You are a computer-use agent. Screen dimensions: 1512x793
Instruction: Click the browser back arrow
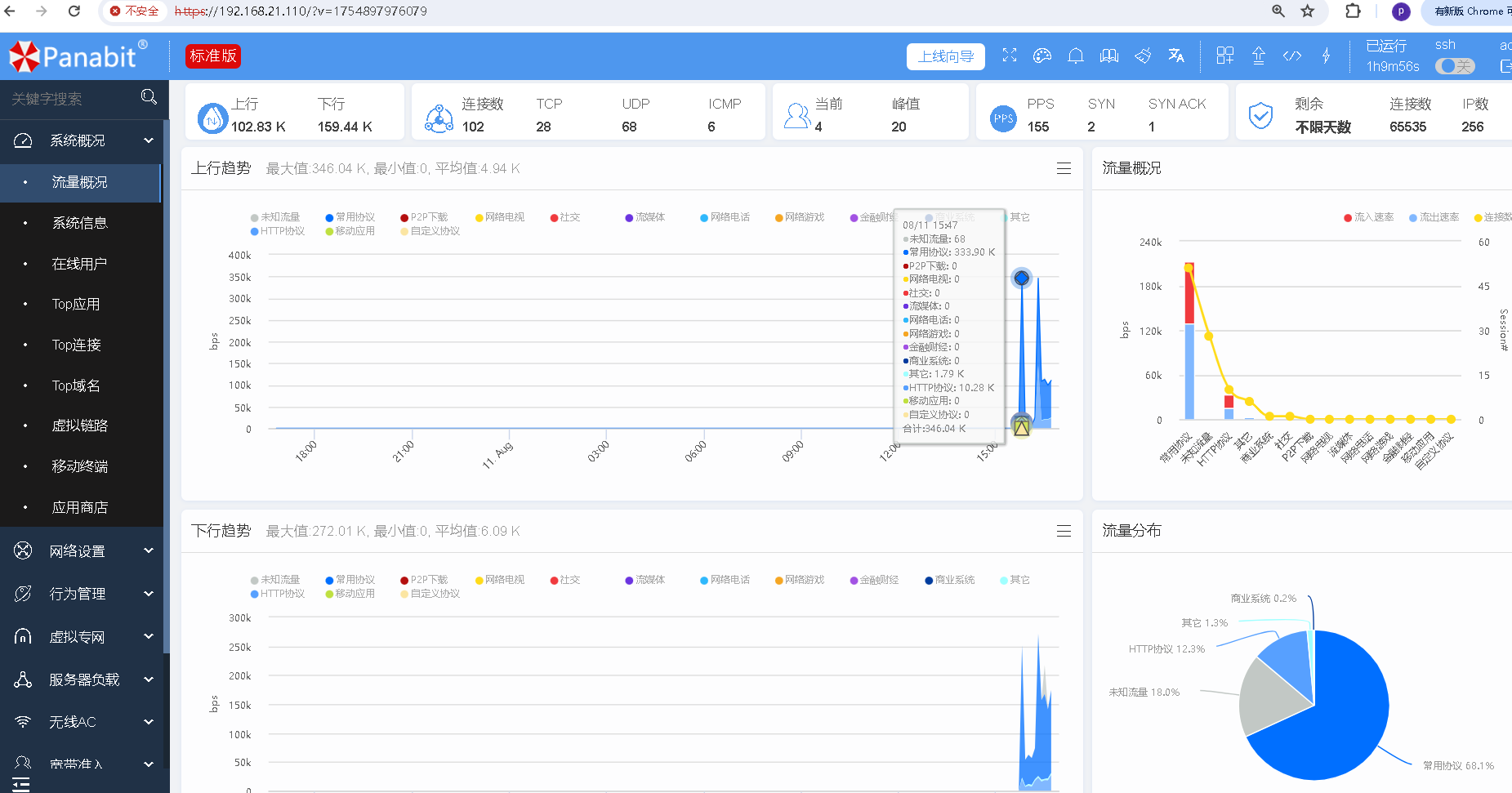click(x=10, y=11)
